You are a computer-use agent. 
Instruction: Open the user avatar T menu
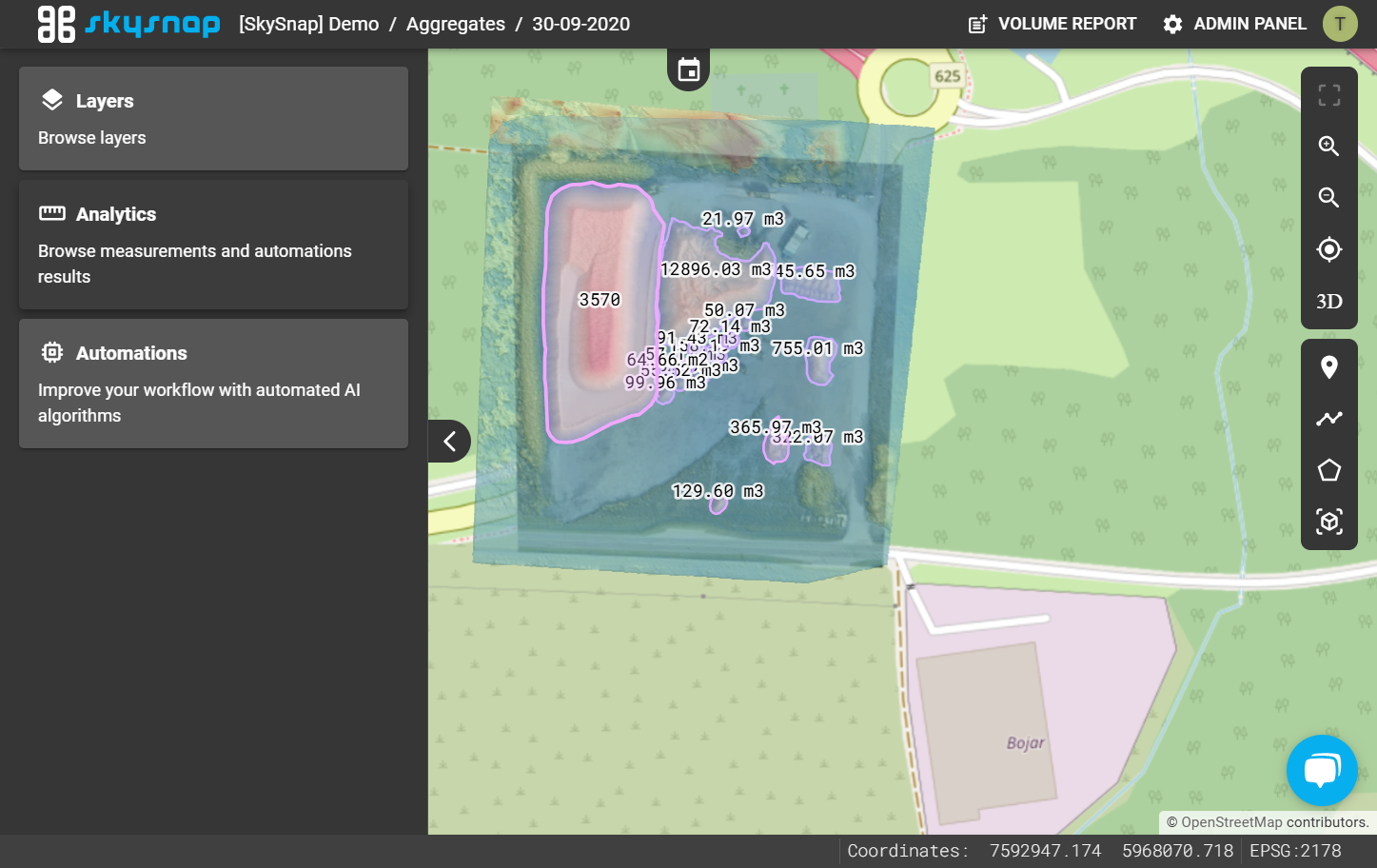click(x=1340, y=24)
